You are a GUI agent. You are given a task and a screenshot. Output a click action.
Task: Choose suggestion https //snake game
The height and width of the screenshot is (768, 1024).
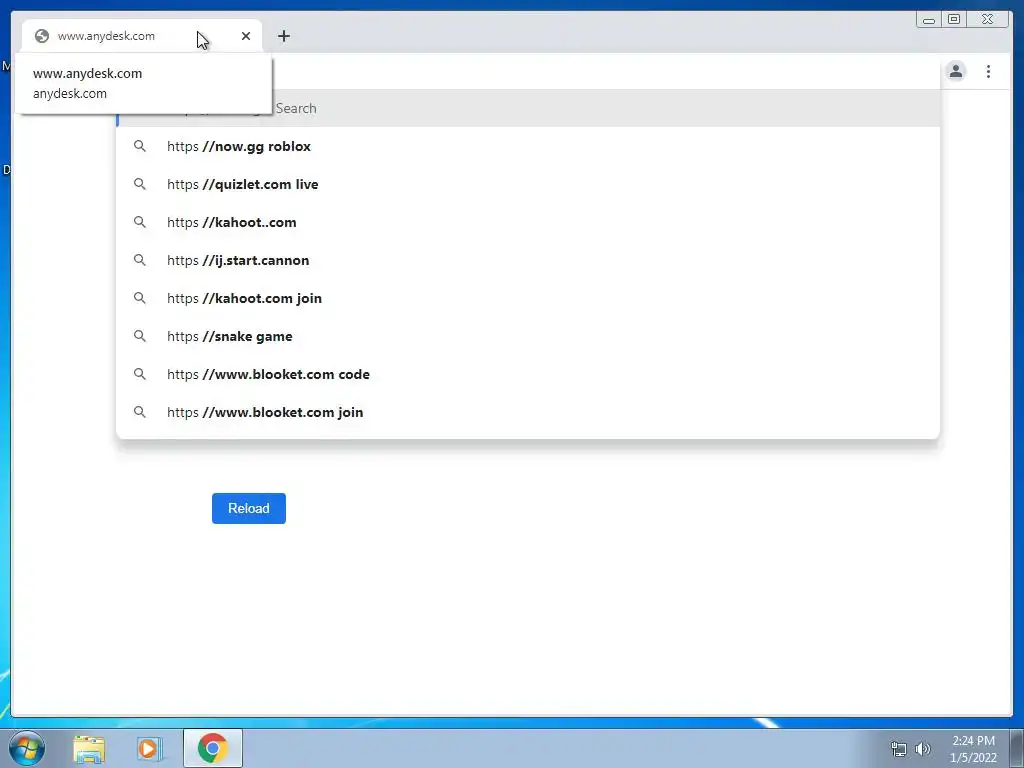(x=528, y=336)
